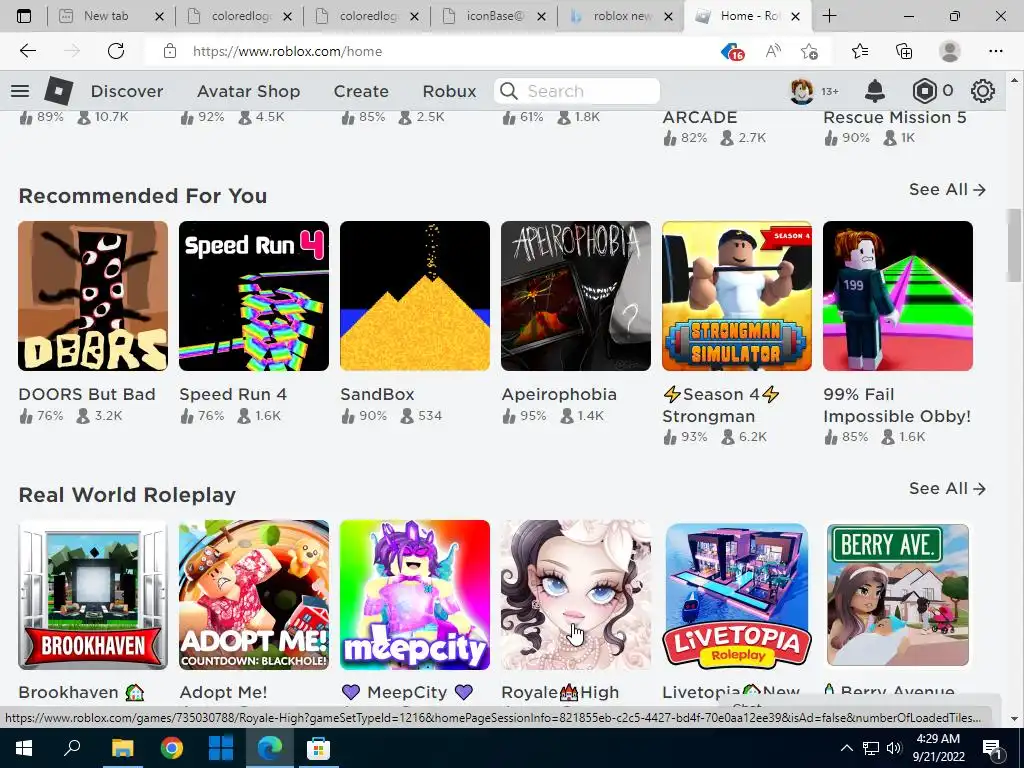1024x768 pixels.
Task: Open the Favorites list icon
Action: (x=860, y=51)
